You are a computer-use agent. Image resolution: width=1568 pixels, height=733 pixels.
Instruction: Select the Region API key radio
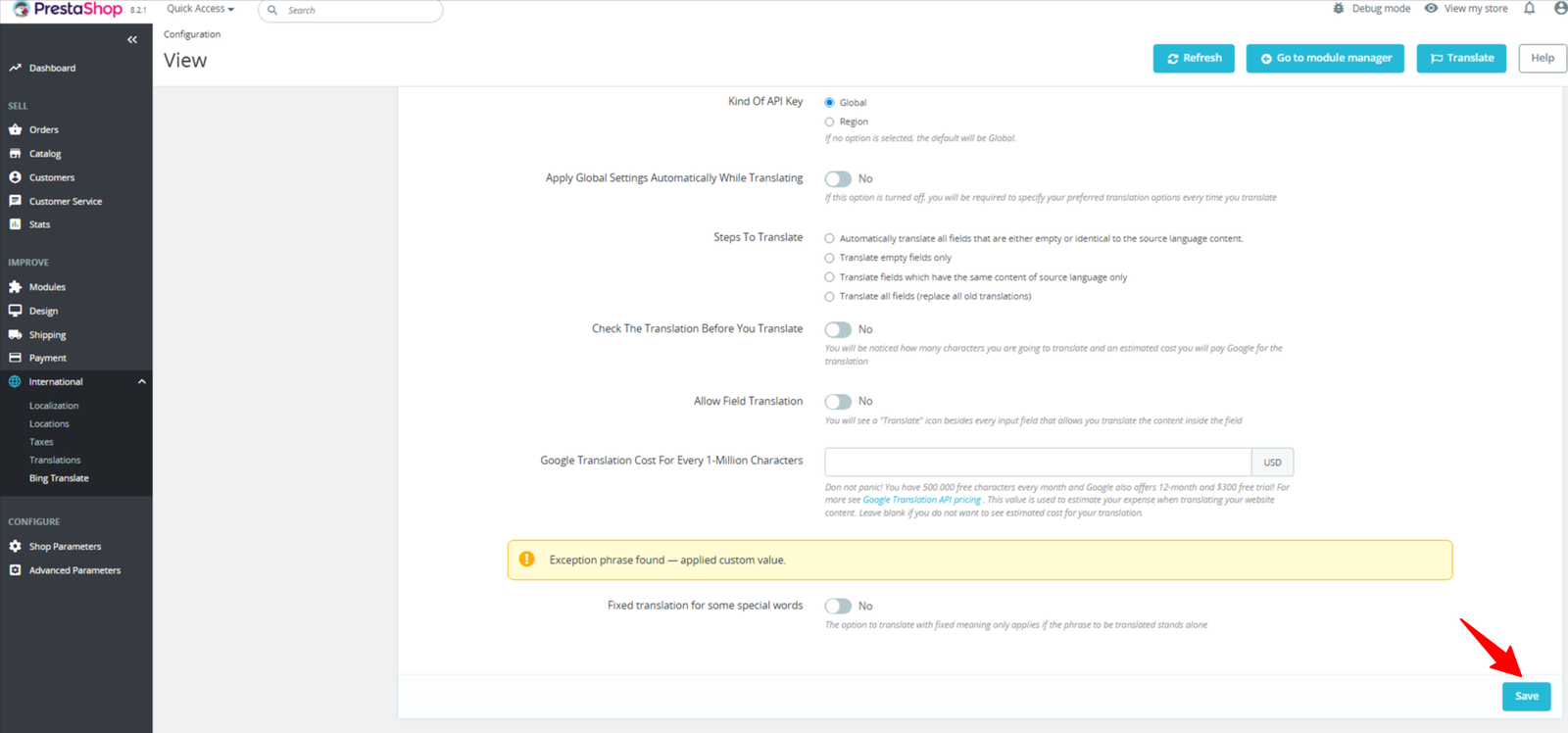point(829,122)
